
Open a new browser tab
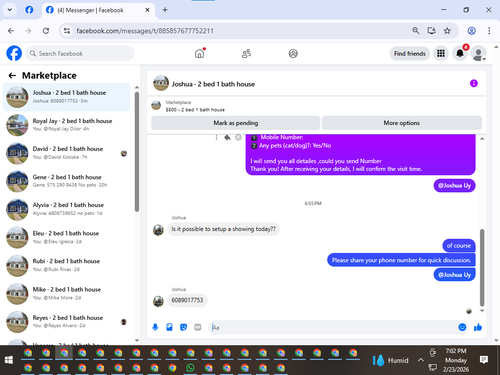click(x=165, y=10)
